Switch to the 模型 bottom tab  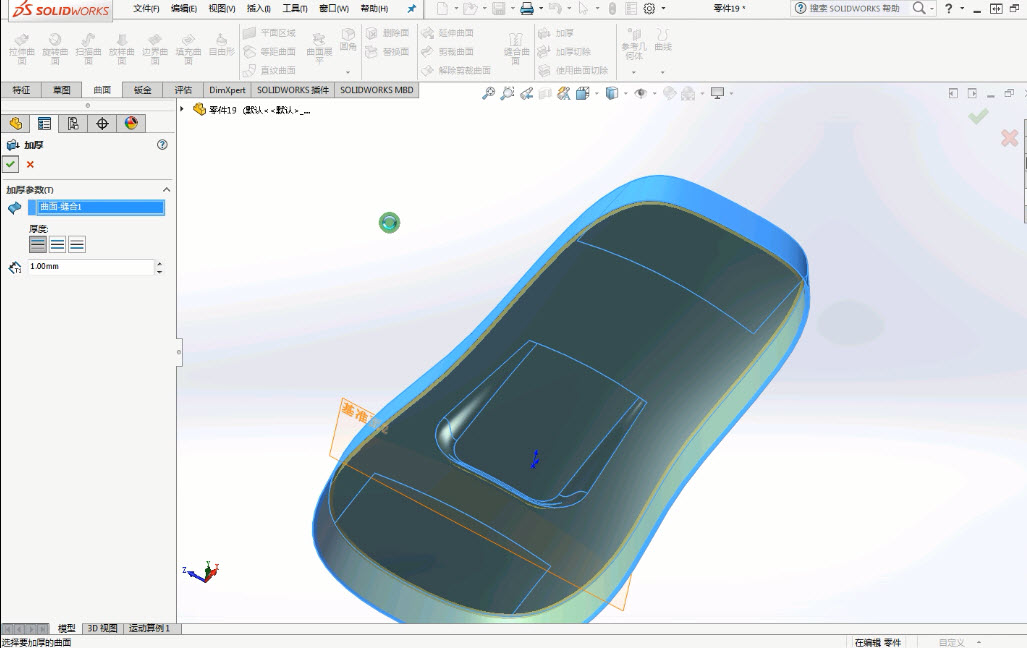tap(66, 628)
